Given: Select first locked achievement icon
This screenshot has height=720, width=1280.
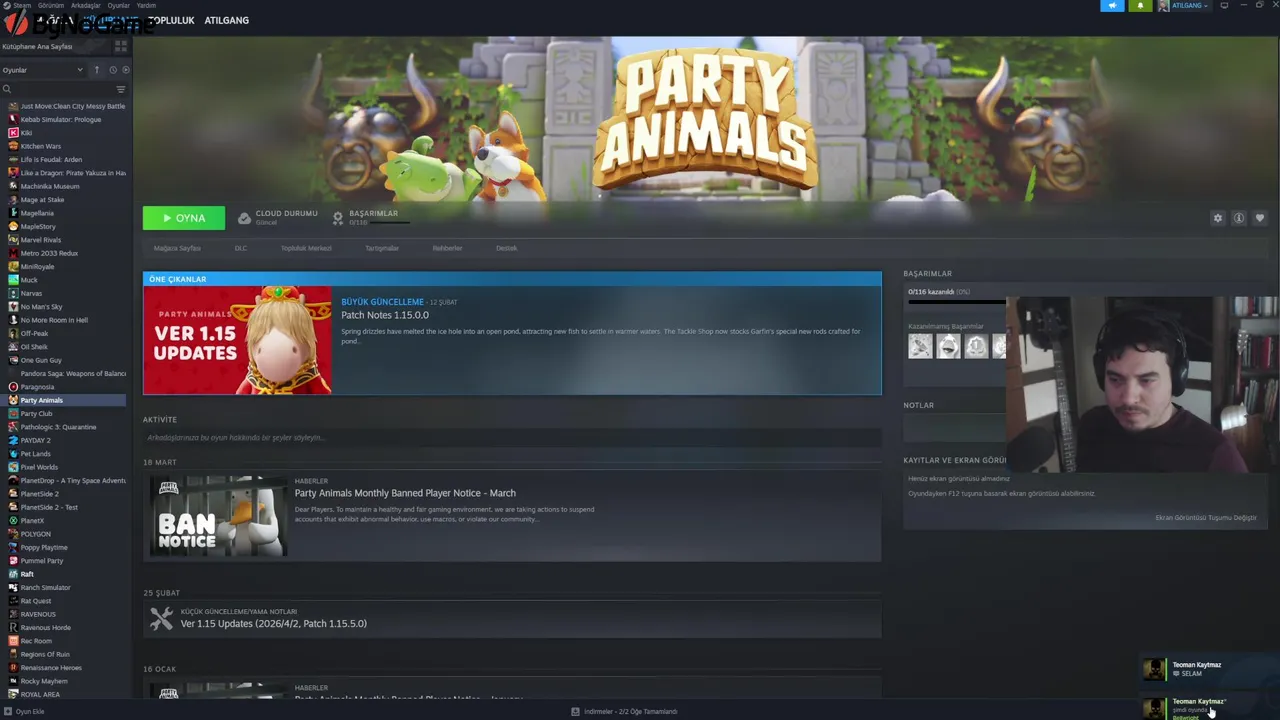Looking at the screenshot, I should point(920,346).
